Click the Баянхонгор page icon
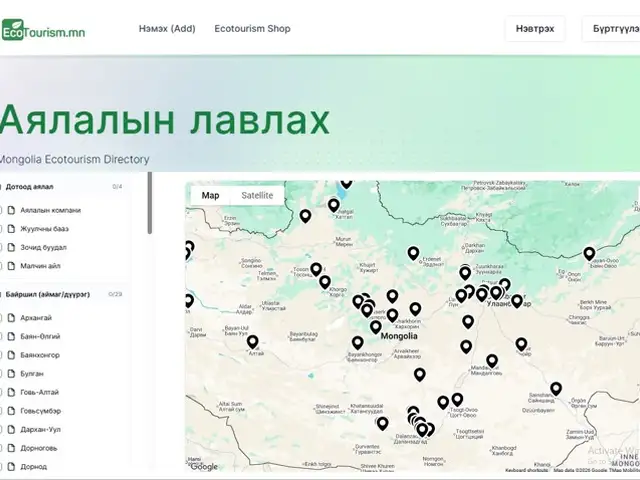The height and width of the screenshot is (480, 640). click(11, 355)
